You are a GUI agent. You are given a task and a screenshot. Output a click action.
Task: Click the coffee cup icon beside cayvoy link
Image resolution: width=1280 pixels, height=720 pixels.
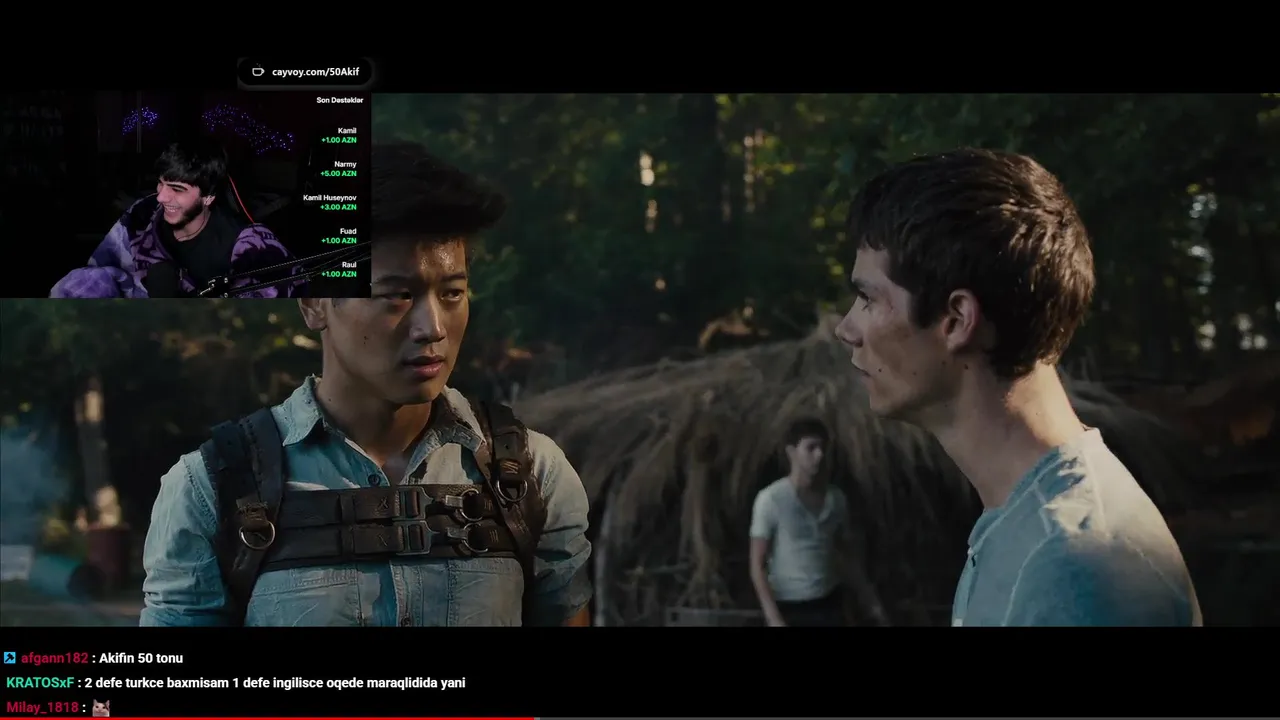pyautogui.click(x=258, y=72)
